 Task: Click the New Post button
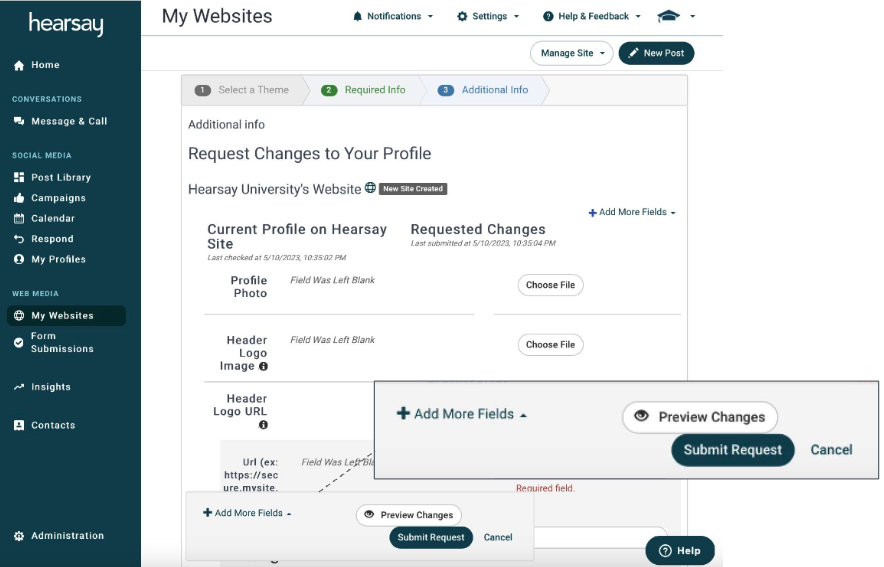click(656, 53)
